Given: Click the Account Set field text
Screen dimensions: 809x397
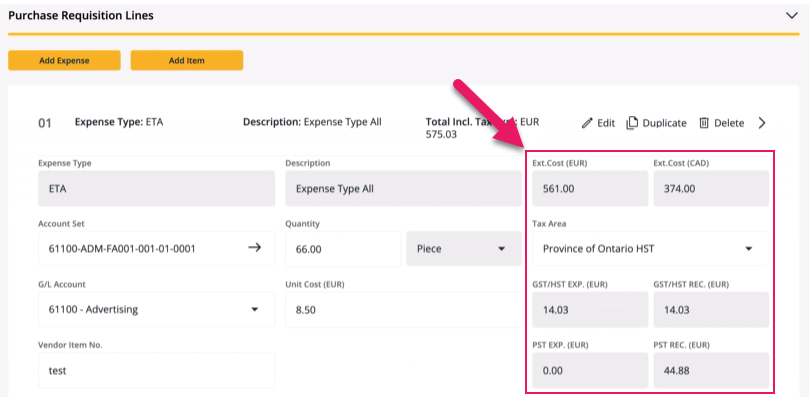Looking at the screenshot, I should (x=122, y=249).
